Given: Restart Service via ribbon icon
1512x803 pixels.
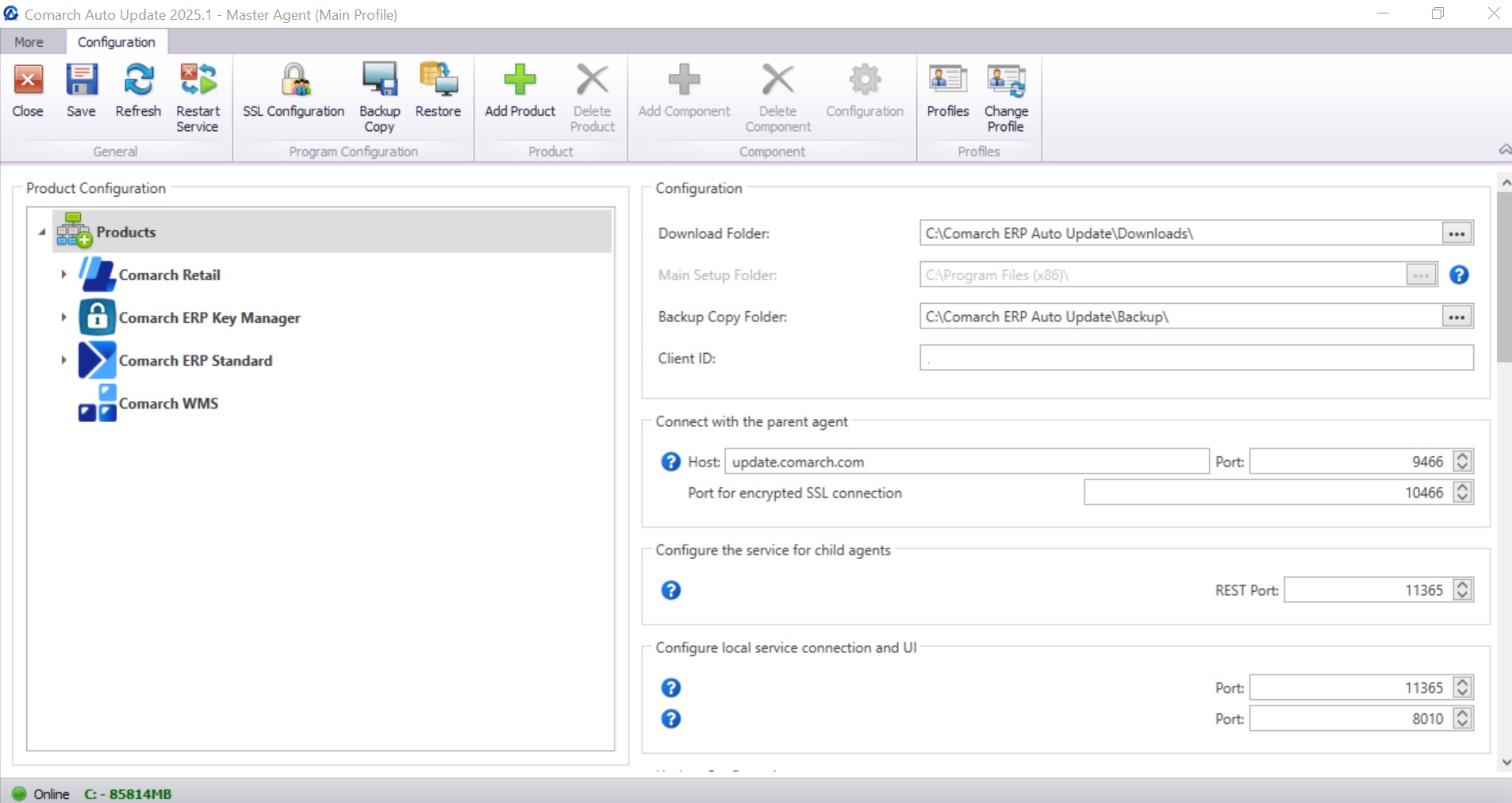Looking at the screenshot, I should click(198, 80).
